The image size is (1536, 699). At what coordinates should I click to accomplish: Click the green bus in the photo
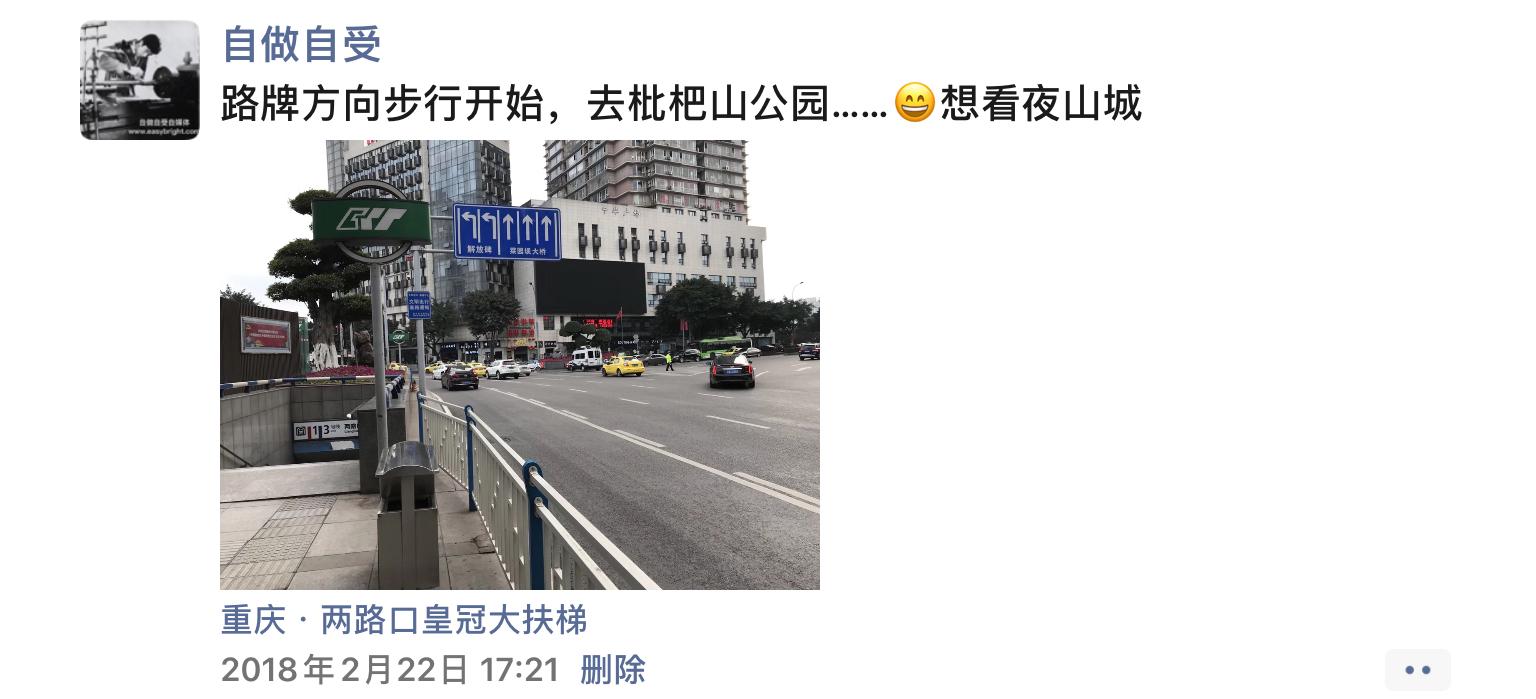pos(723,348)
